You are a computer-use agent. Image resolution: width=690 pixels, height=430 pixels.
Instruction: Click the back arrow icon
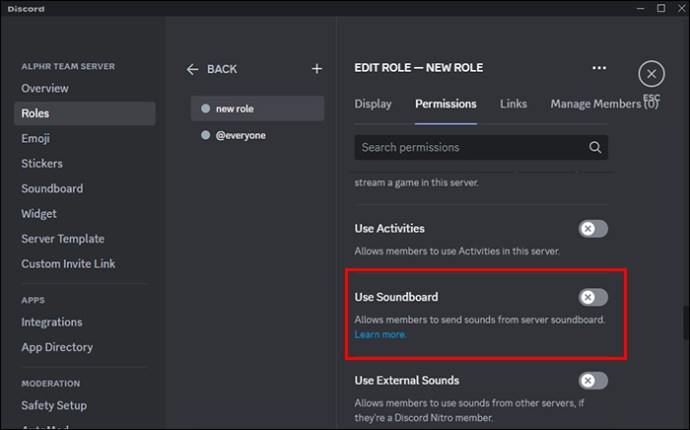coord(192,69)
